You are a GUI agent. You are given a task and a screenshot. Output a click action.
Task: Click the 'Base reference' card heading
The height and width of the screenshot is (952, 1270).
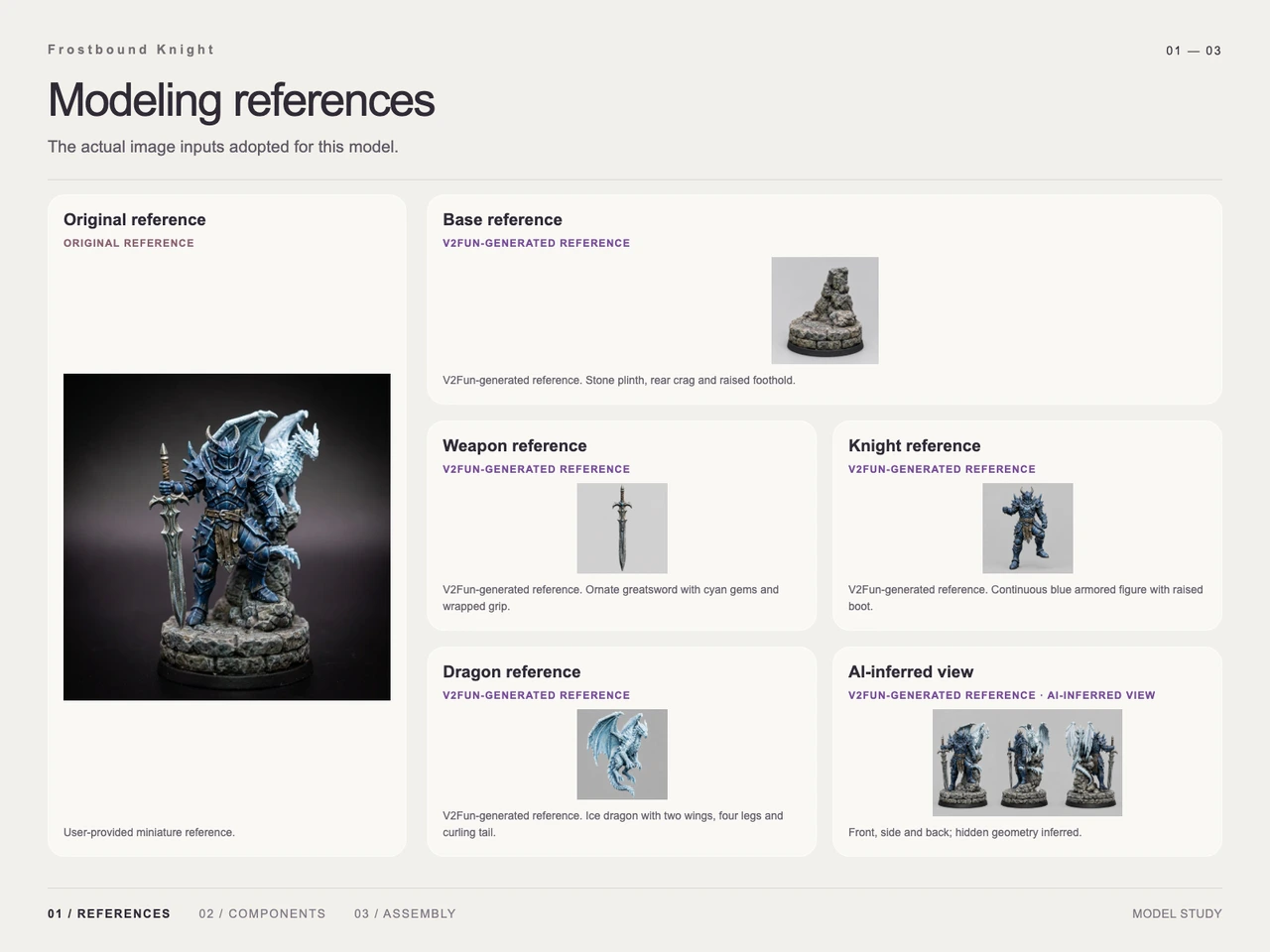tap(502, 220)
